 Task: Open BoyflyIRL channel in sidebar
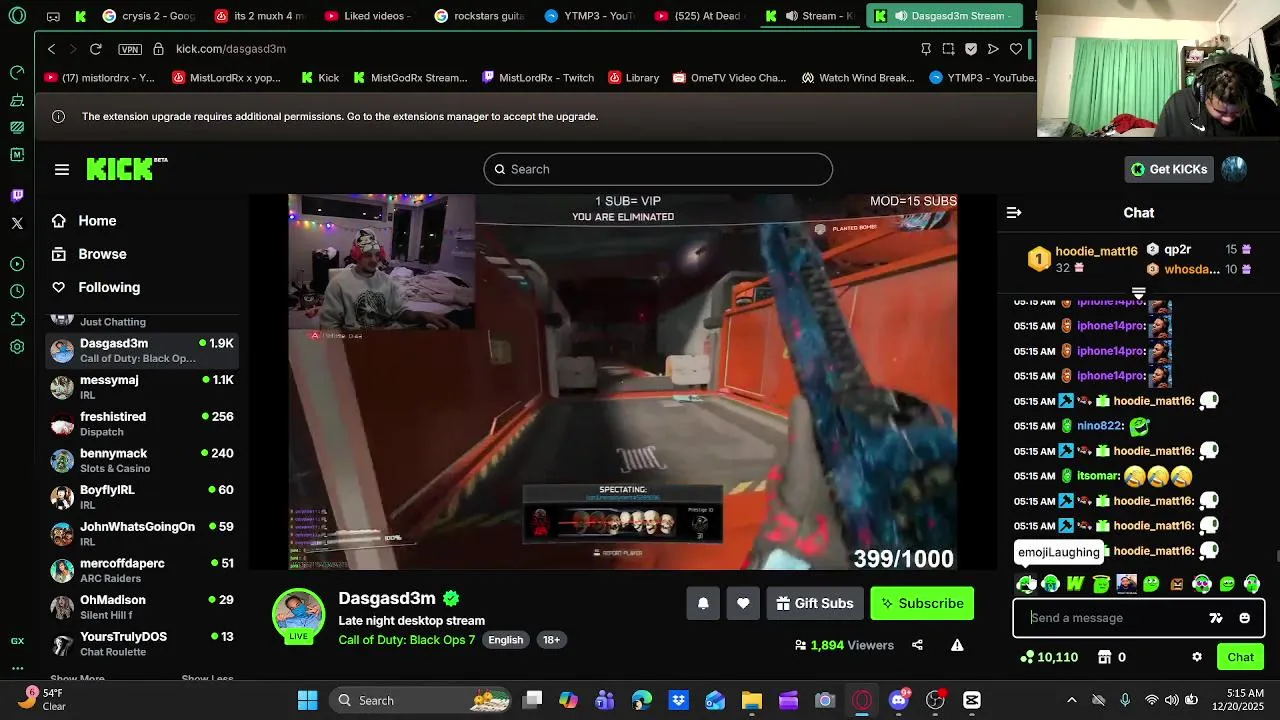pyautogui.click(x=142, y=497)
